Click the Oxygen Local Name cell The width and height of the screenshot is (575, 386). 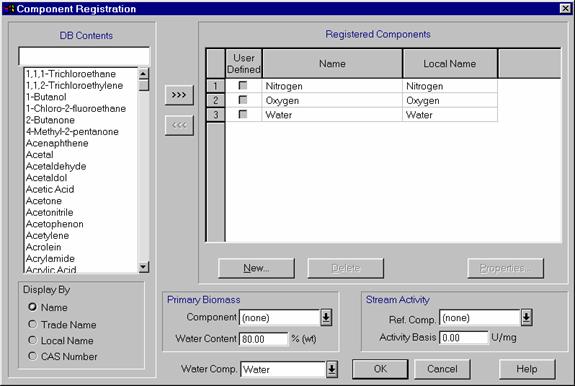[450, 100]
